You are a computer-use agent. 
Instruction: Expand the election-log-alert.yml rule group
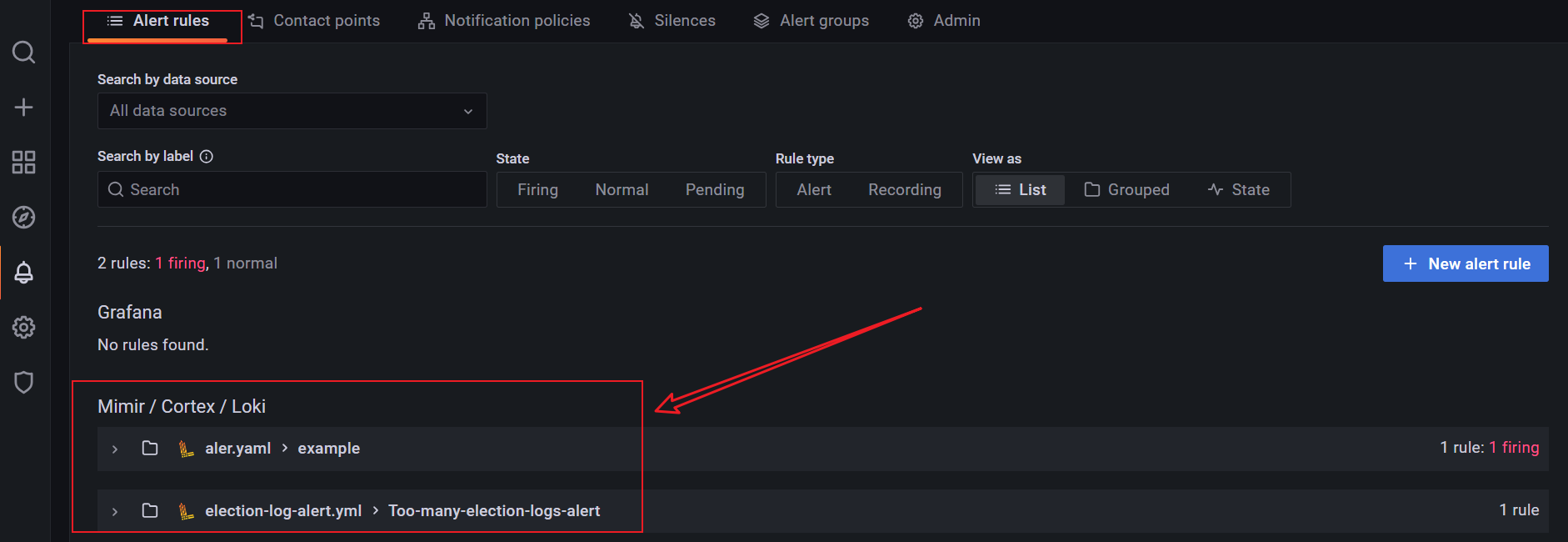point(115,511)
